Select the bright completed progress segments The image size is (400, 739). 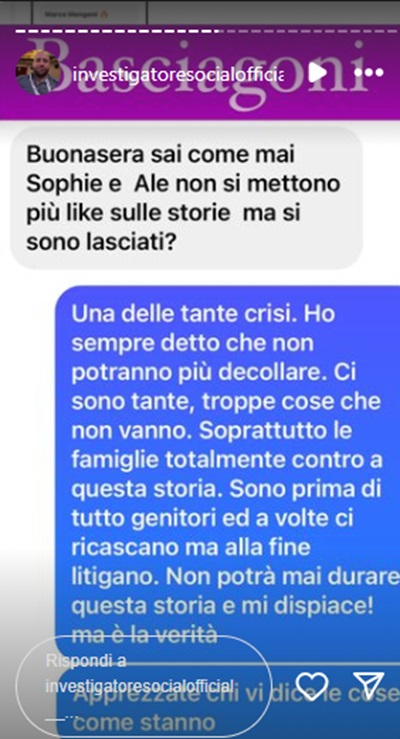118,32
